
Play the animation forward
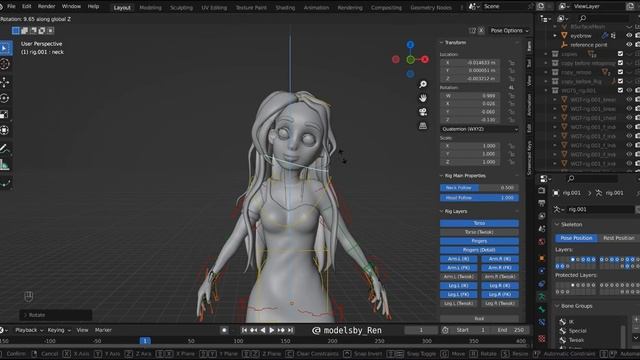pos(271,330)
